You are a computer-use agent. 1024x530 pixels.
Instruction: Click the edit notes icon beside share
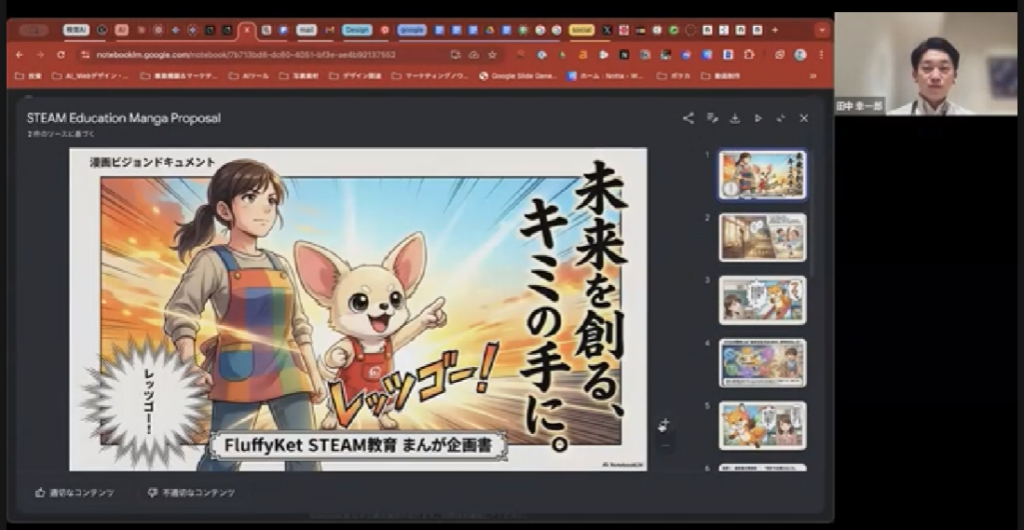point(712,118)
